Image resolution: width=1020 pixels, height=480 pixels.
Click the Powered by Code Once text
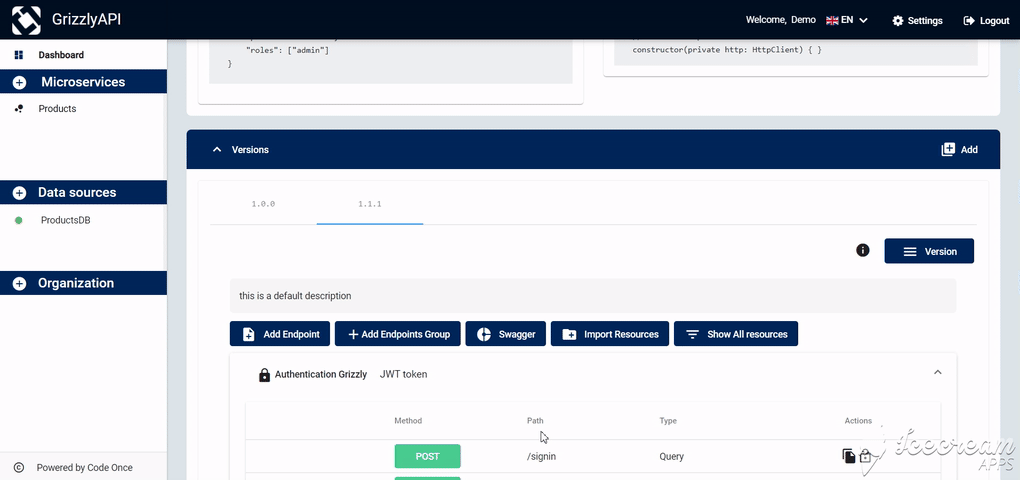(x=85, y=468)
